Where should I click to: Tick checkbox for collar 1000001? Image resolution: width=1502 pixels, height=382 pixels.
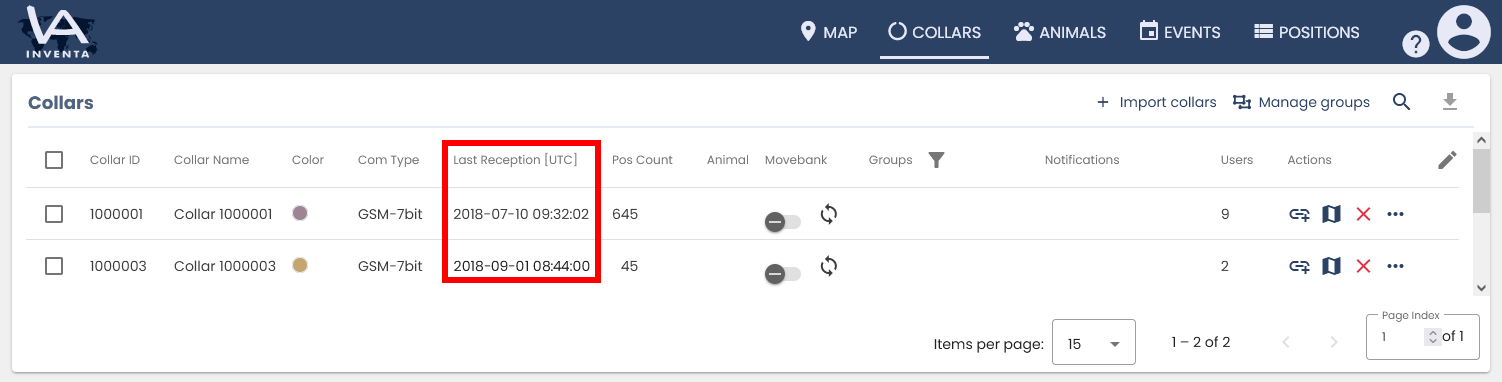coord(54,214)
